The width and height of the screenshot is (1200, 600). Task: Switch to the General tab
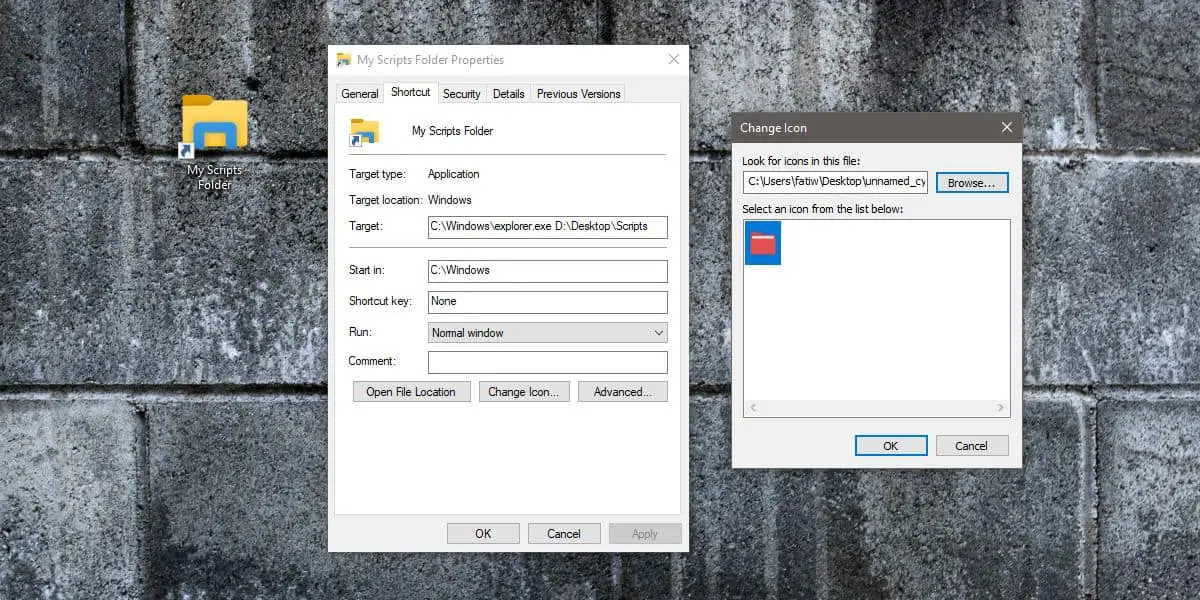(360, 94)
